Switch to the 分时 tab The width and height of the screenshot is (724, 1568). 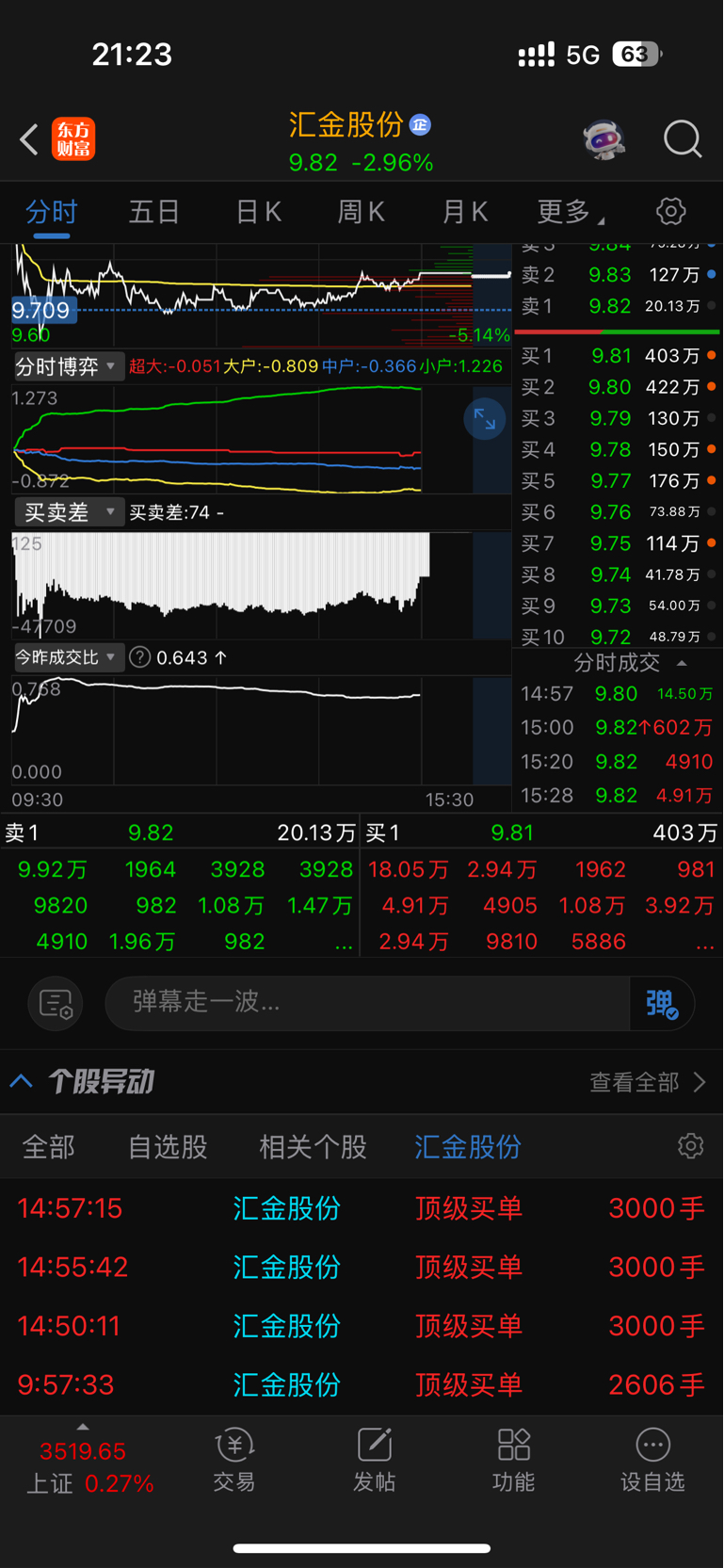(x=52, y=212)
